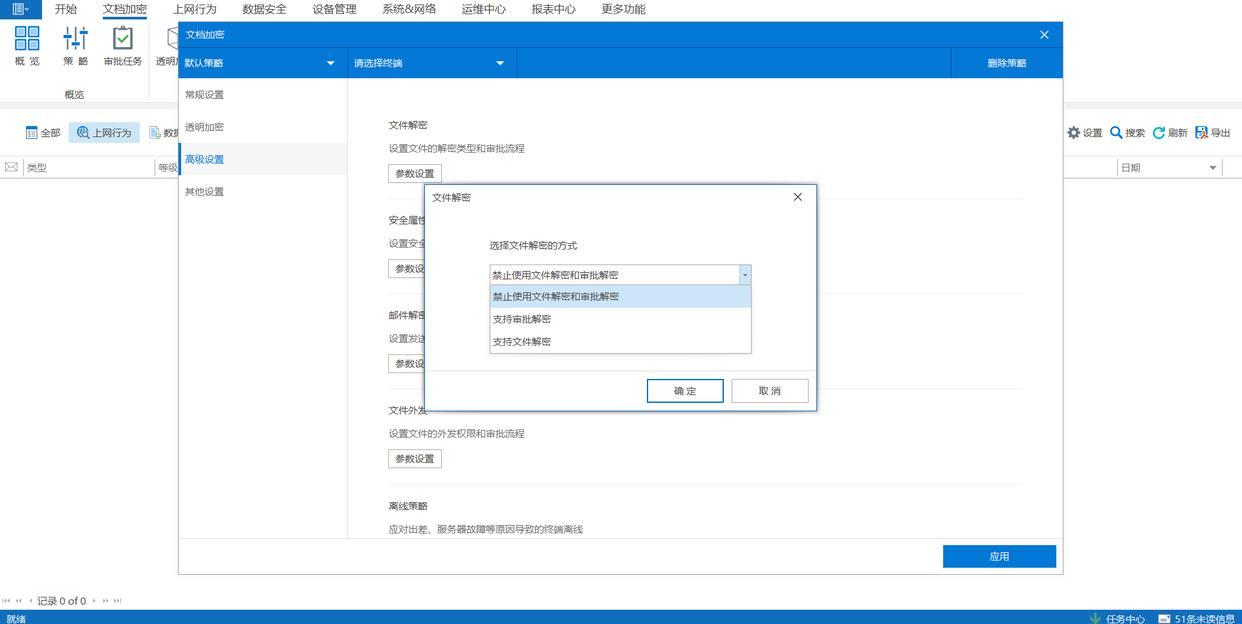Switch to the 数据安全 ribbon tab
Image resolution: width=1242 pixels, height=624 pixels.
click(x=264, y=9)
